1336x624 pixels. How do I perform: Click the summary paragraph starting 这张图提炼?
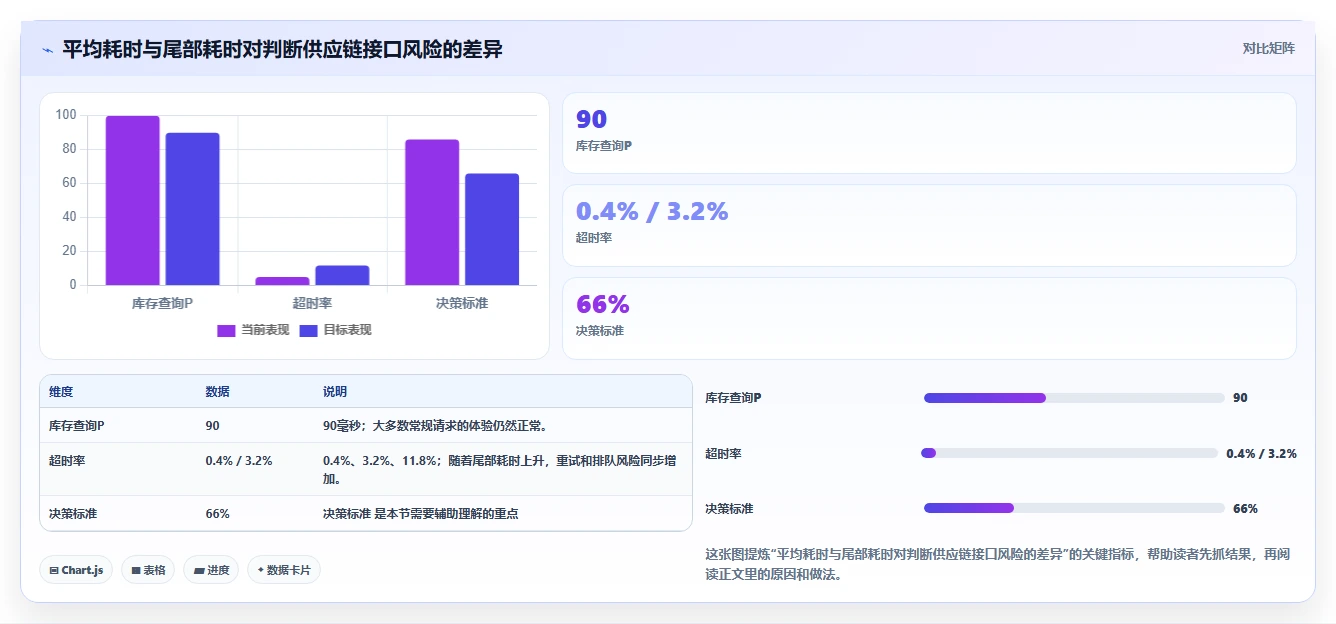click(x=998, y=564)
